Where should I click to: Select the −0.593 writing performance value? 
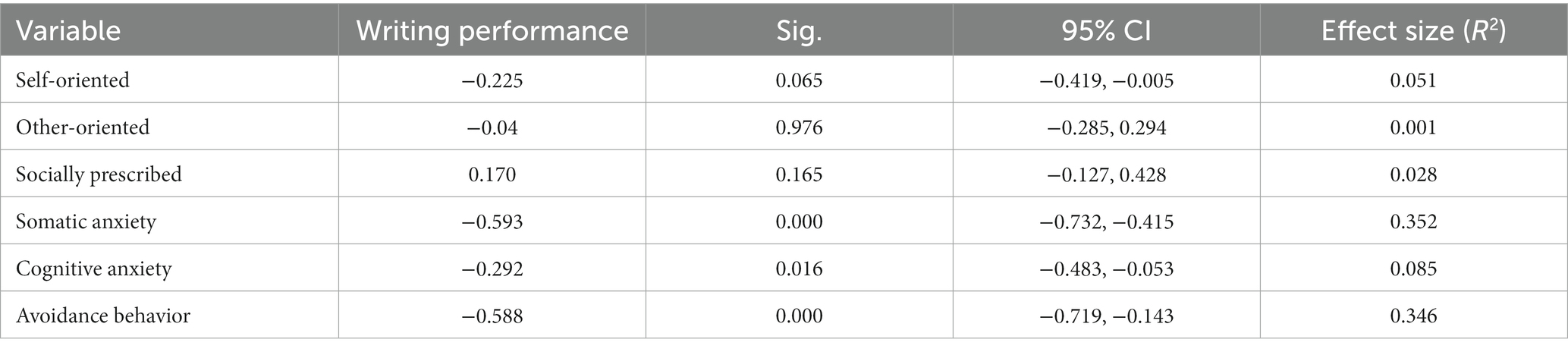point(492,222)
